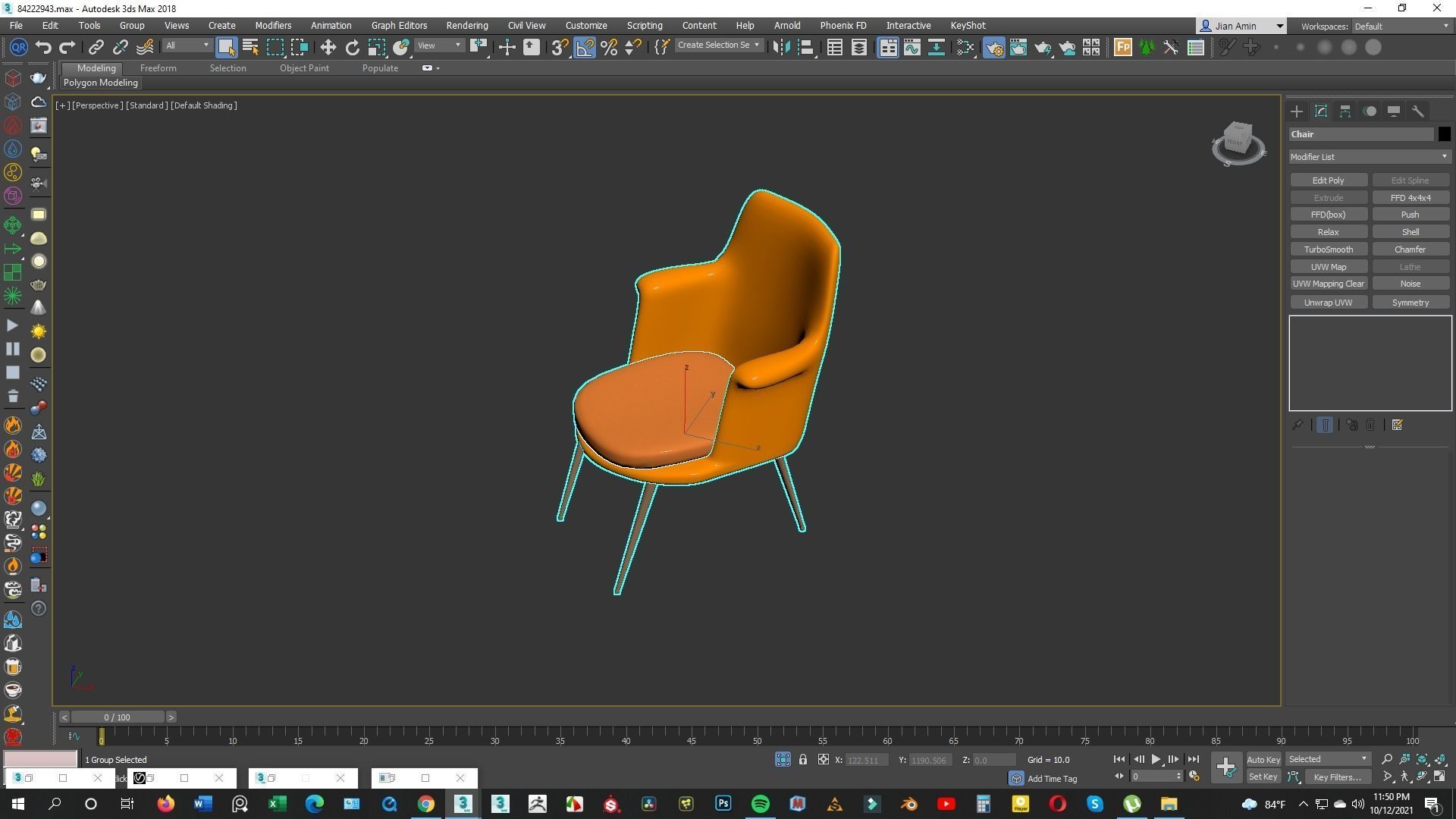1456x819 pixels.
Task: Switch to the Freeform ribbon tab
Action: point(158,68)
